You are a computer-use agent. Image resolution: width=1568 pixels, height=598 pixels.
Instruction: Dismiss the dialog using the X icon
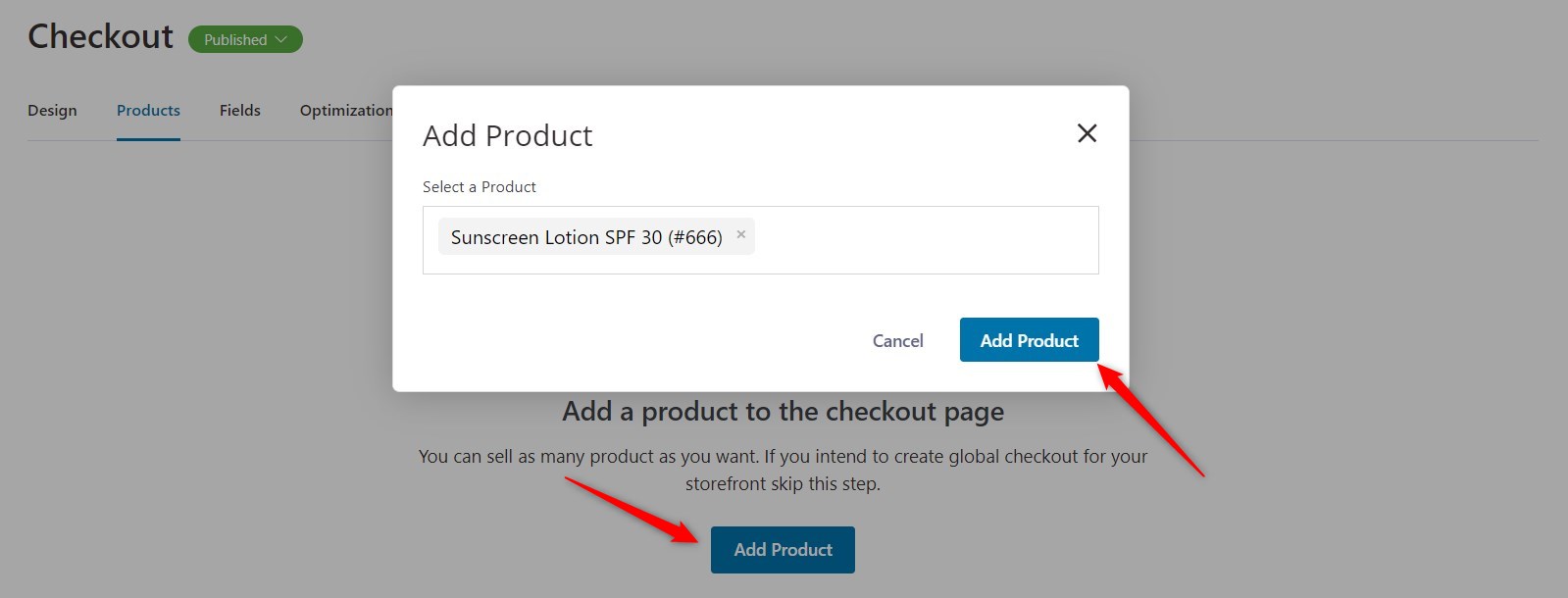pyautogui.click(x=1086, y=133)
